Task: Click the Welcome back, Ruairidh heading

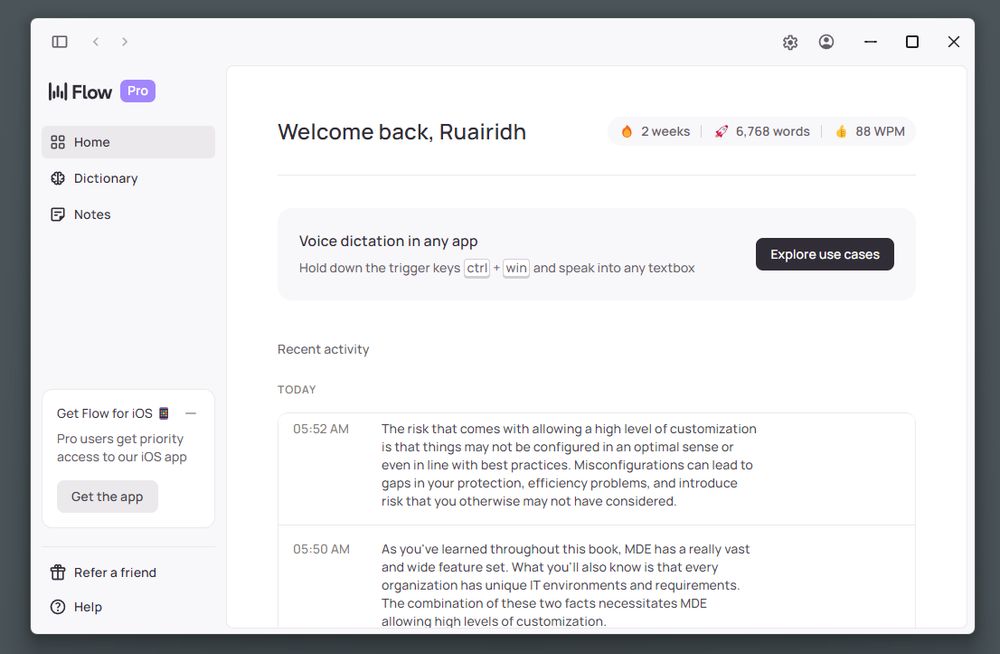Action: coord(402,131)
